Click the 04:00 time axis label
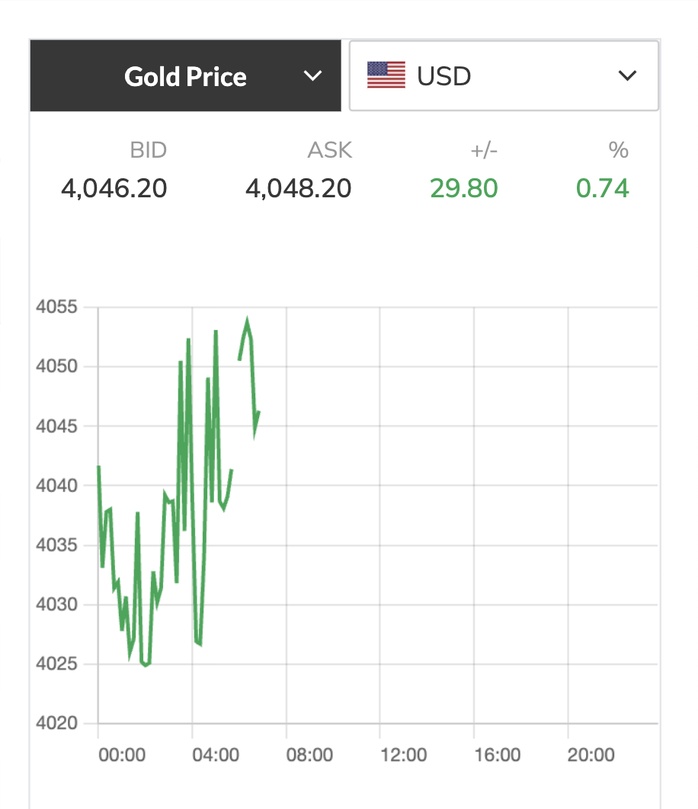This screenshot has width=698, height=809. pos(216,755)
